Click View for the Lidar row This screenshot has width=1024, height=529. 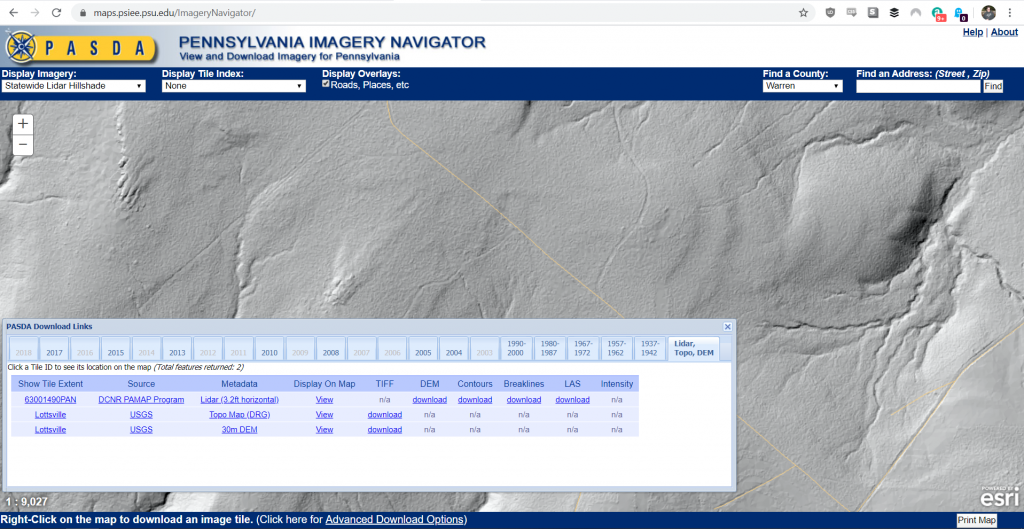(325, 400)
